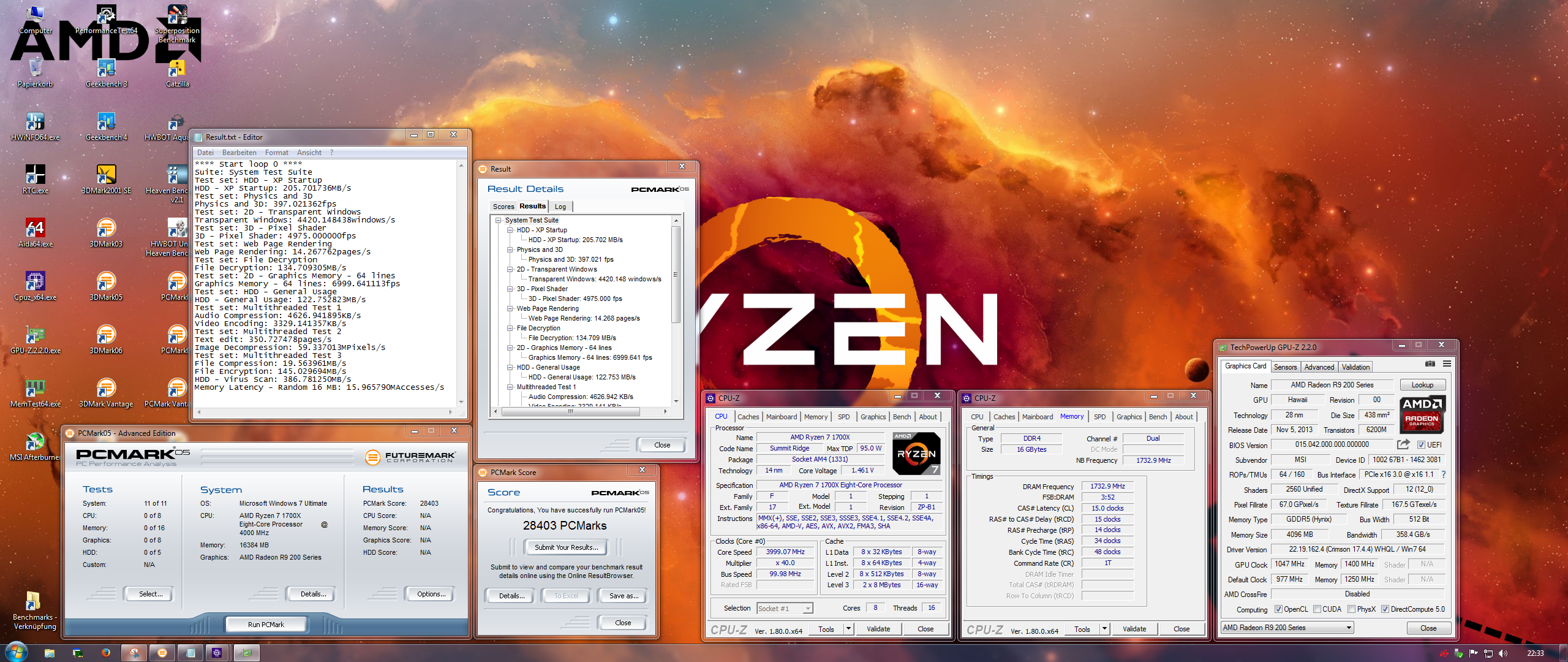The width and height of the screenshot is (1568, 662).
Task: Click down arrow of Result.txt editor vertical scrollbar
Action: (461, 402)
